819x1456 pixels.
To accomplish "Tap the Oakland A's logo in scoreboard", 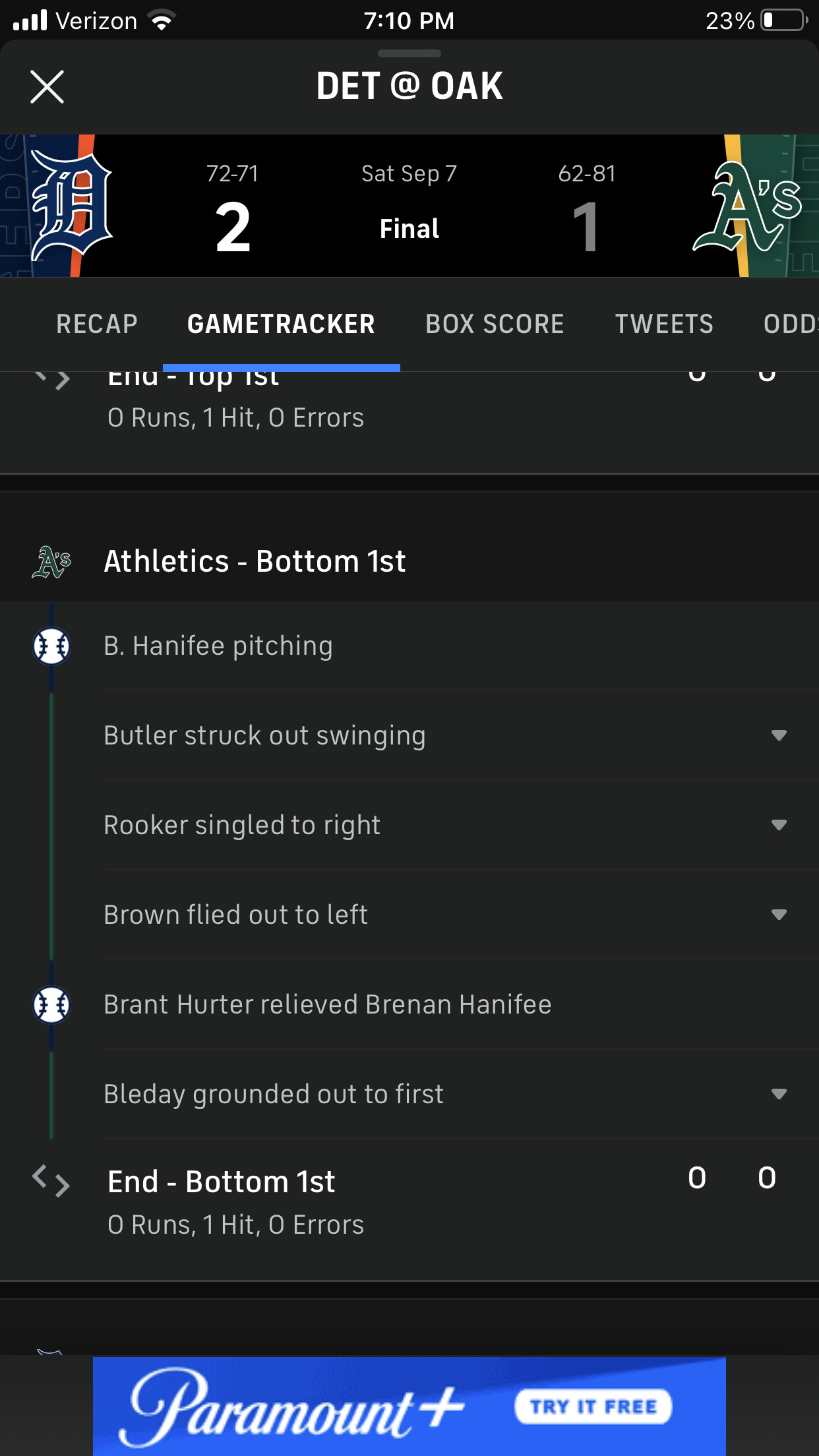I will 748,208.
